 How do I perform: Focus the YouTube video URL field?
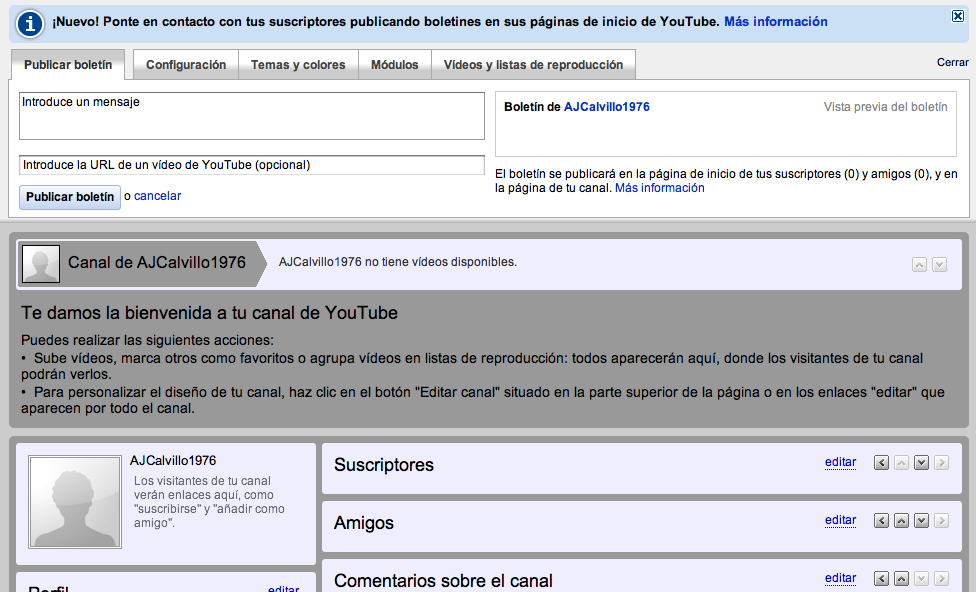251,165
